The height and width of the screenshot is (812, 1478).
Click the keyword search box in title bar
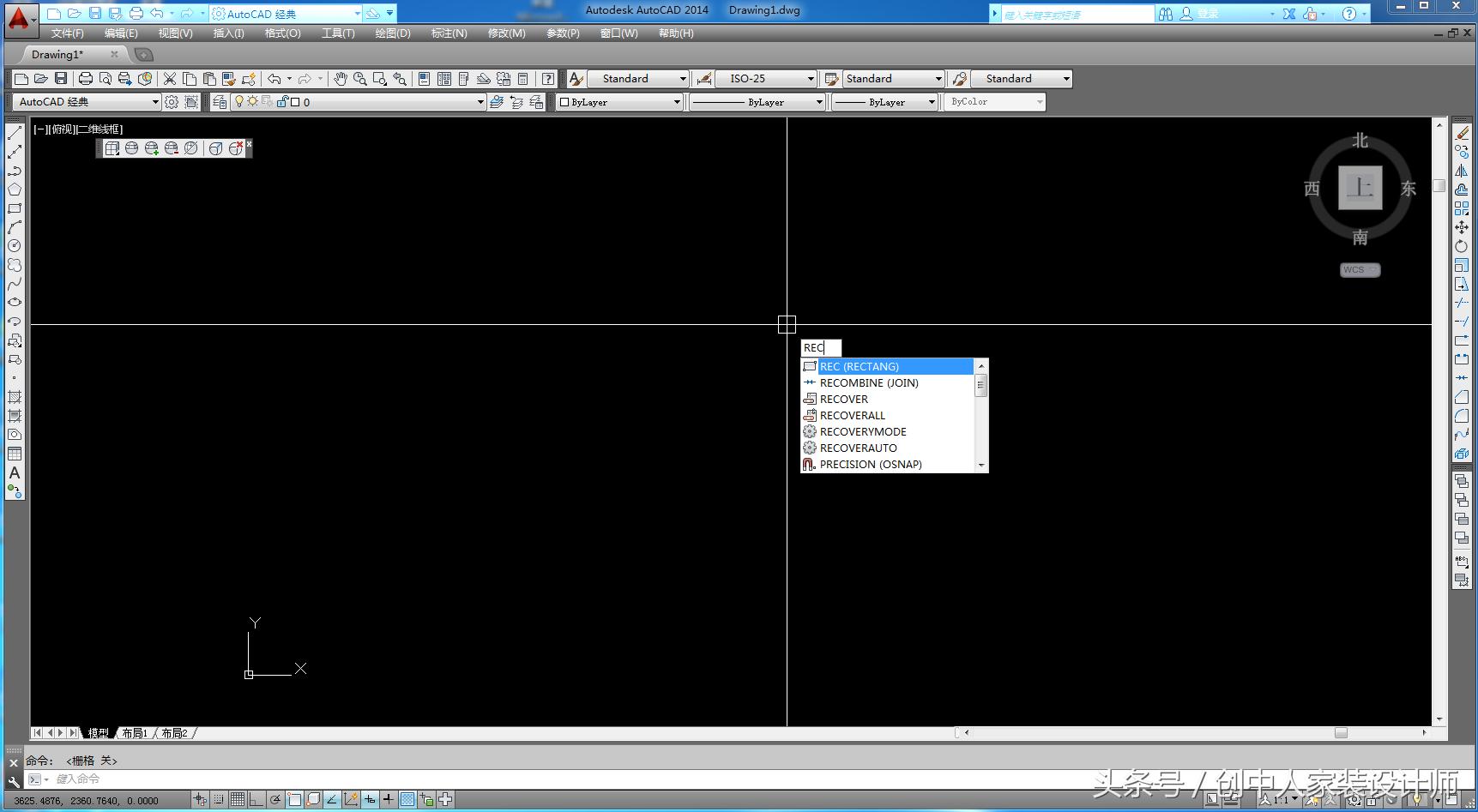pos(1077,15)
